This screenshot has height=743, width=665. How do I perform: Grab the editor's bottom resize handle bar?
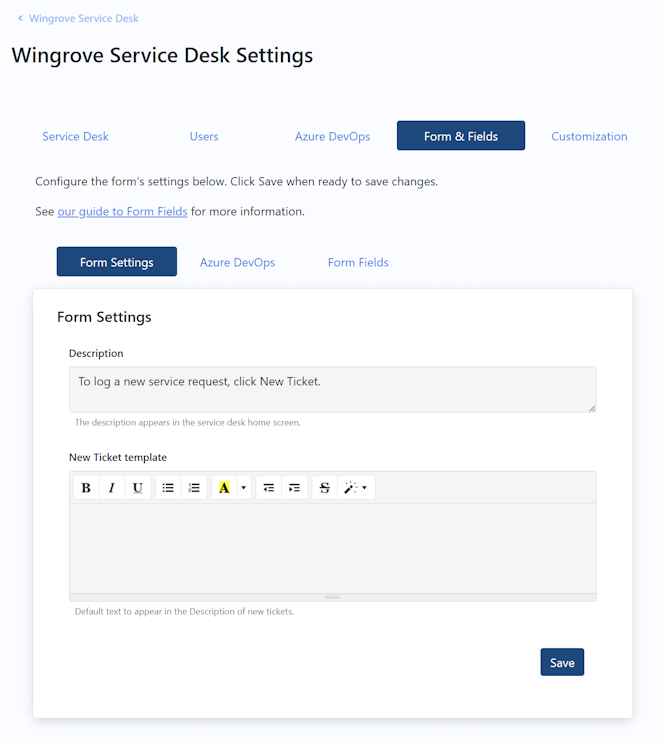tap(332, 597)
